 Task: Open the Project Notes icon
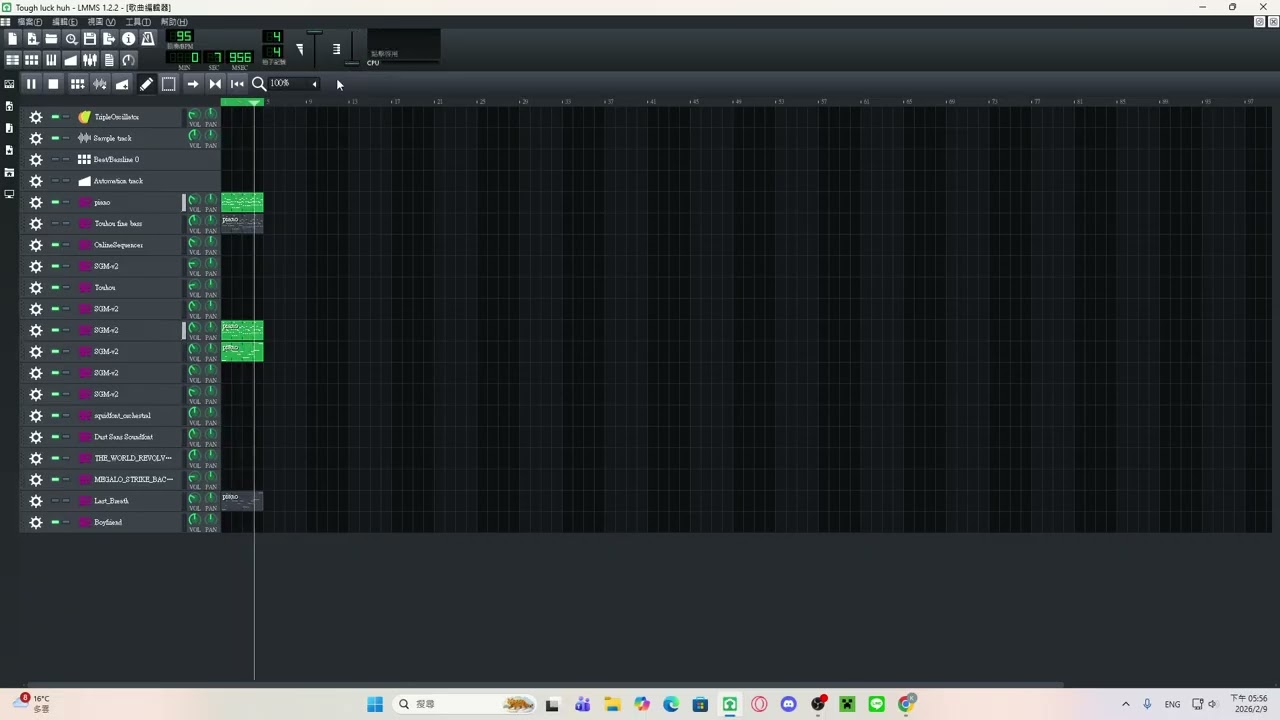pyautogui.click(x=109, y=60)
